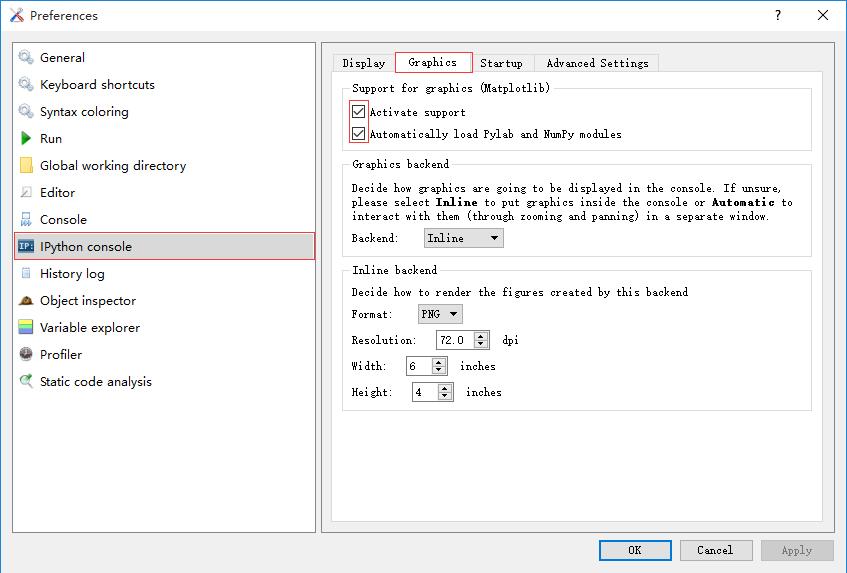Viewport: 847px width, 573px height.
Task: Click the Spyder logo in title bar
Action: (17, 15)
